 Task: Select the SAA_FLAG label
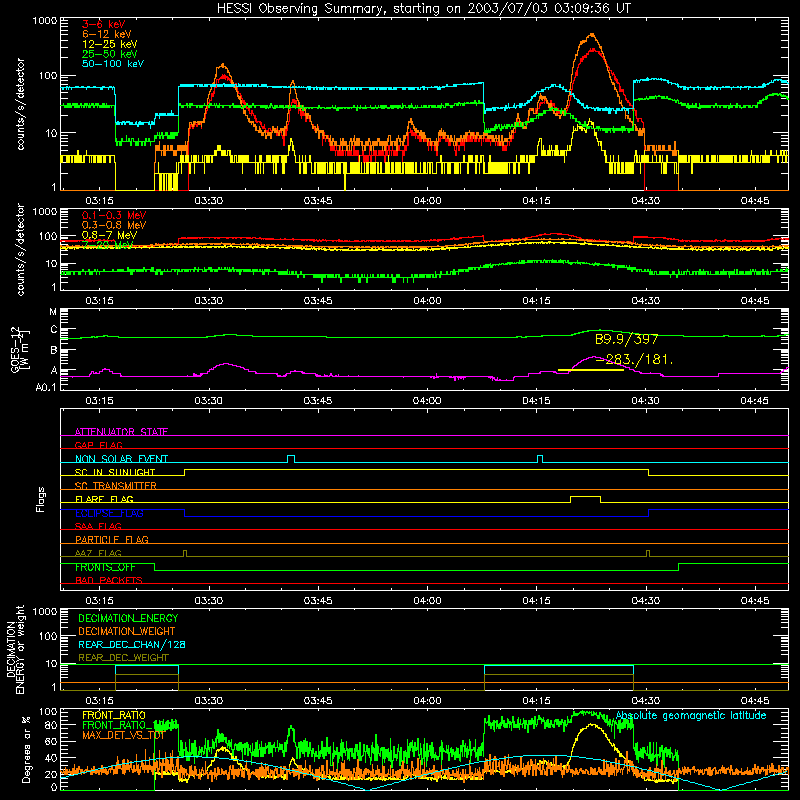click(98, 526)
